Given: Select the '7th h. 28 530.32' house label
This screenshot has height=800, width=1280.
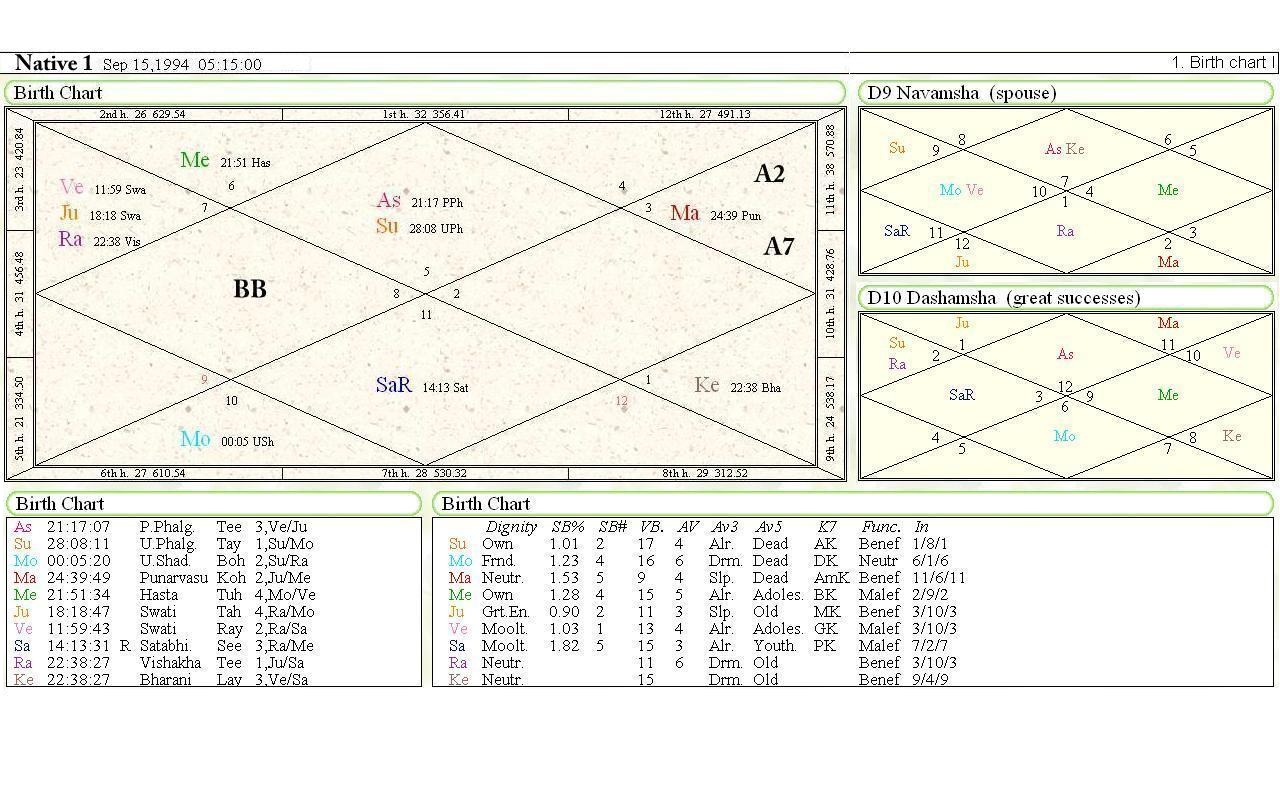Looking at the screenshot, I should (424, 473).
